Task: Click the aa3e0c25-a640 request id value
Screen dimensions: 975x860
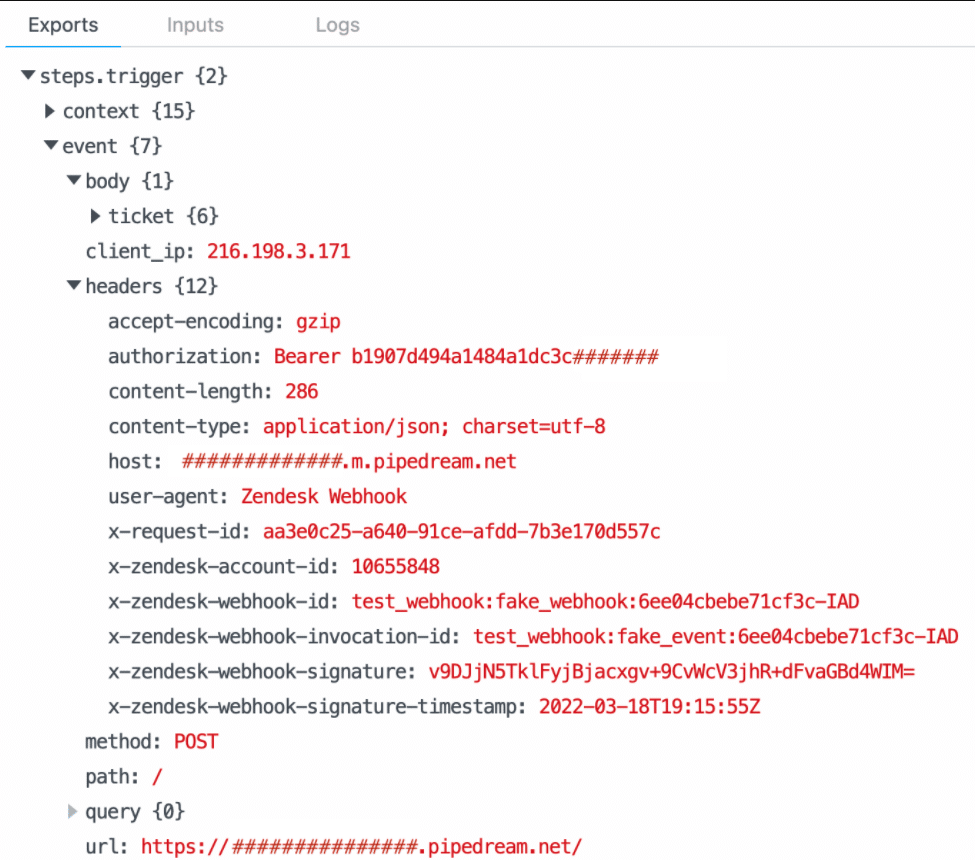Action: [x=461, y=532]
